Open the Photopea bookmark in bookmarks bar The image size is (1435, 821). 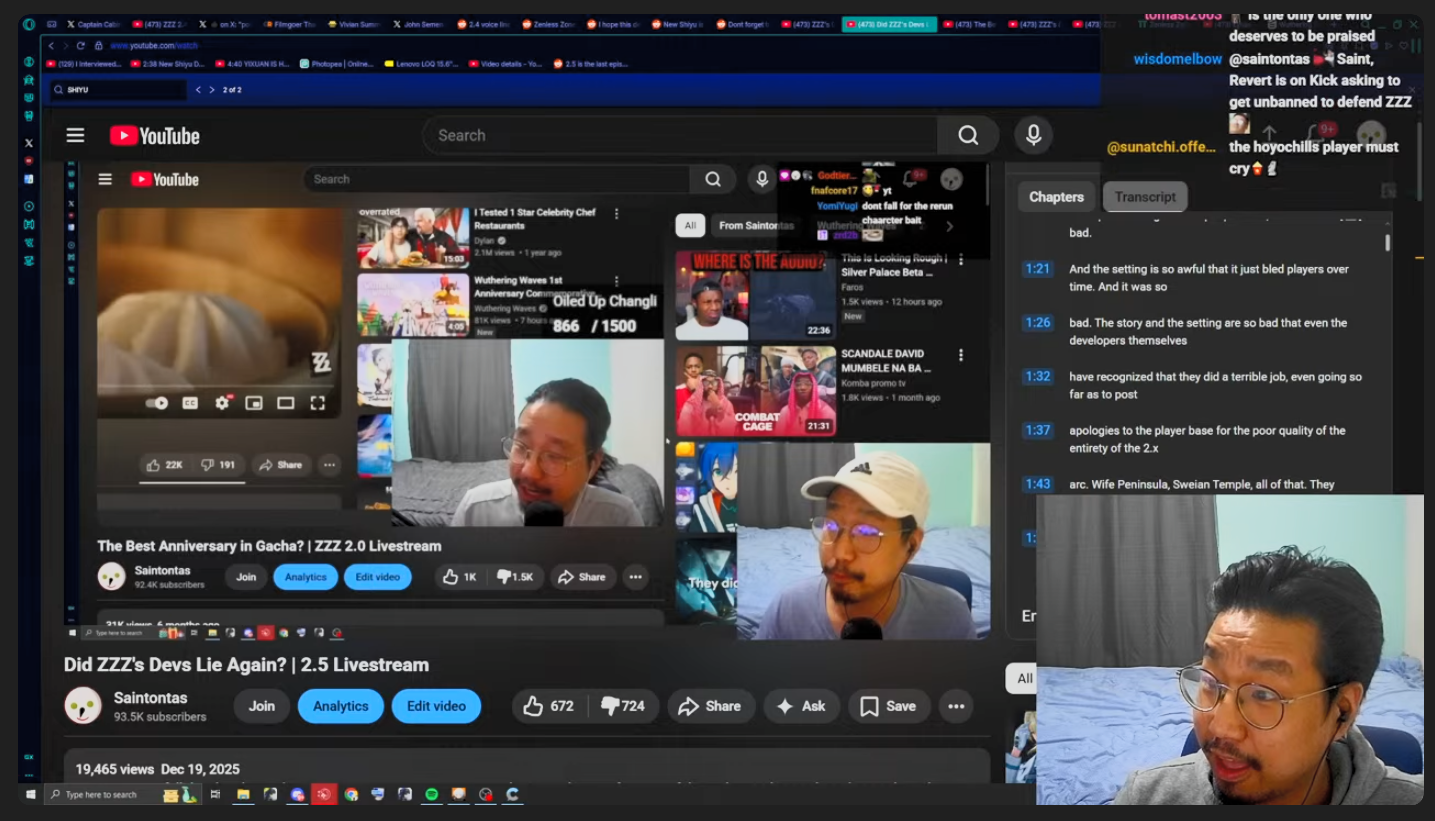coord(336,64)
